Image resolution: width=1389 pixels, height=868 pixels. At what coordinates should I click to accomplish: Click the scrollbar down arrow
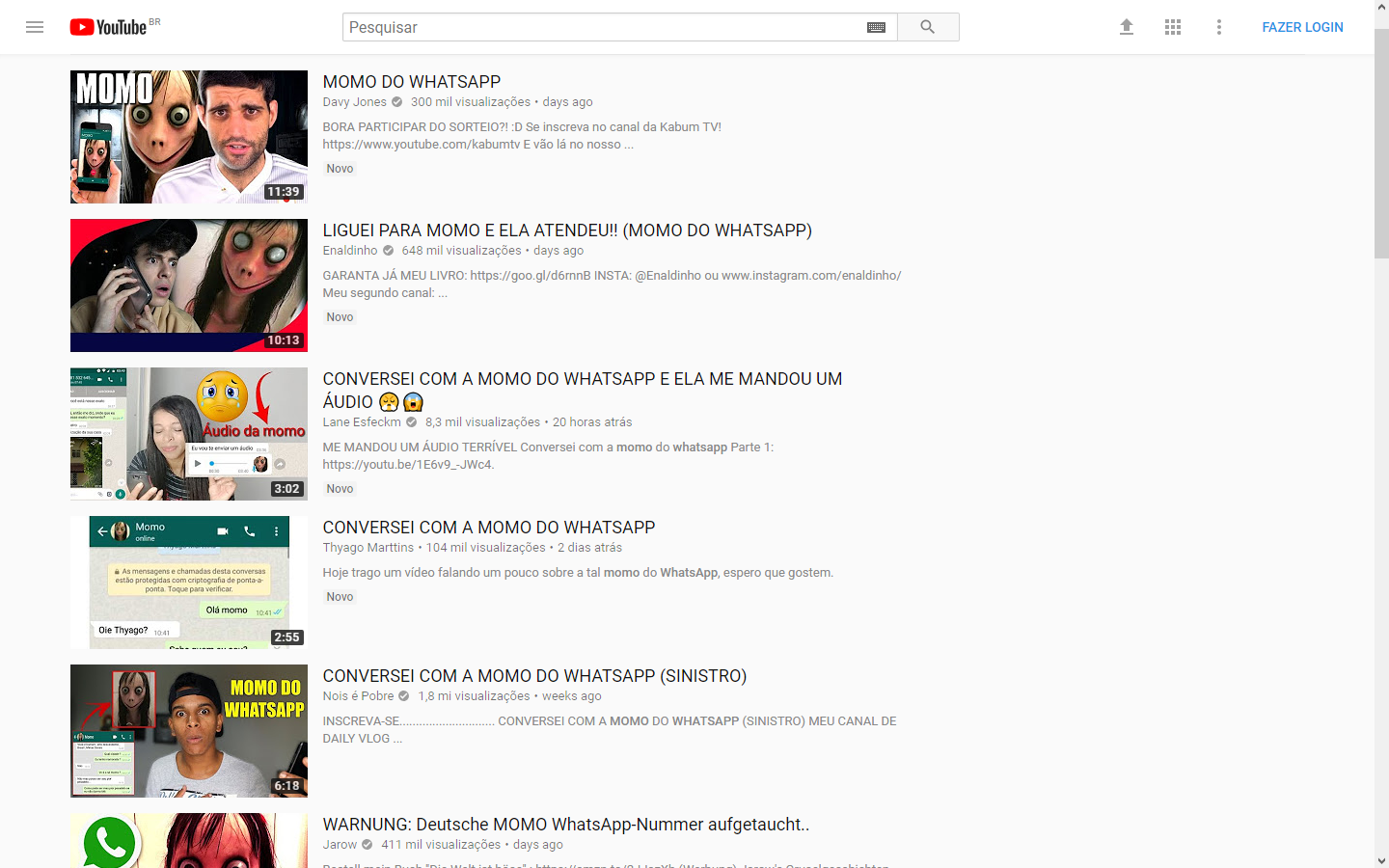click(x=1381, y=860)
